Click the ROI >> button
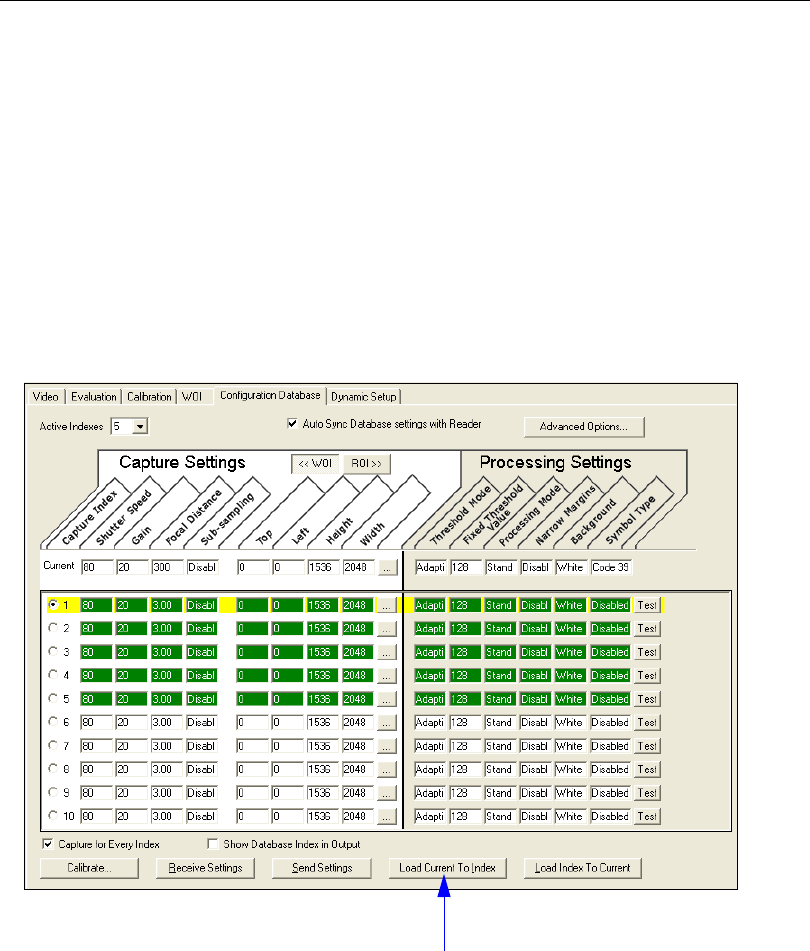The height and width of the screenshot is (951, 810). point(366,463)
